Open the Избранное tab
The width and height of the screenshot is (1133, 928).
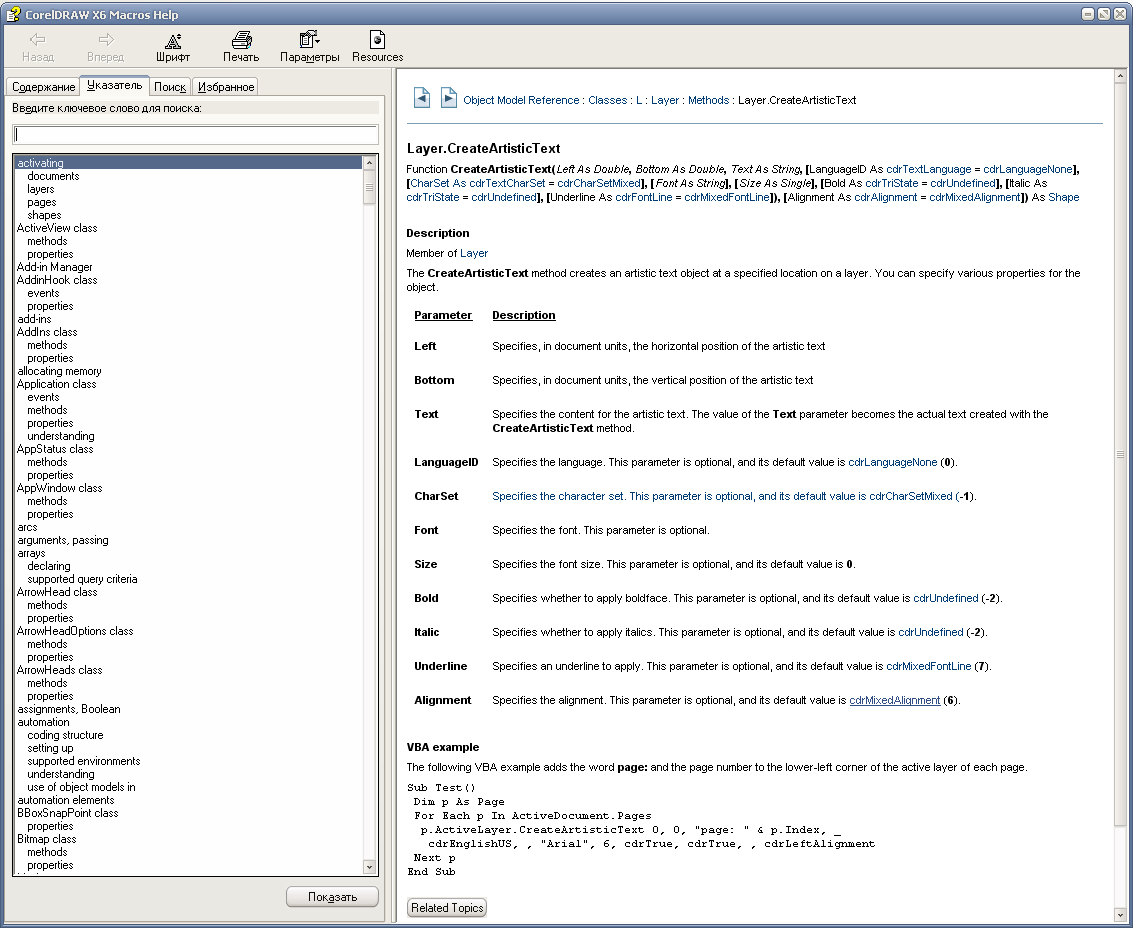[x=226, y=87]
